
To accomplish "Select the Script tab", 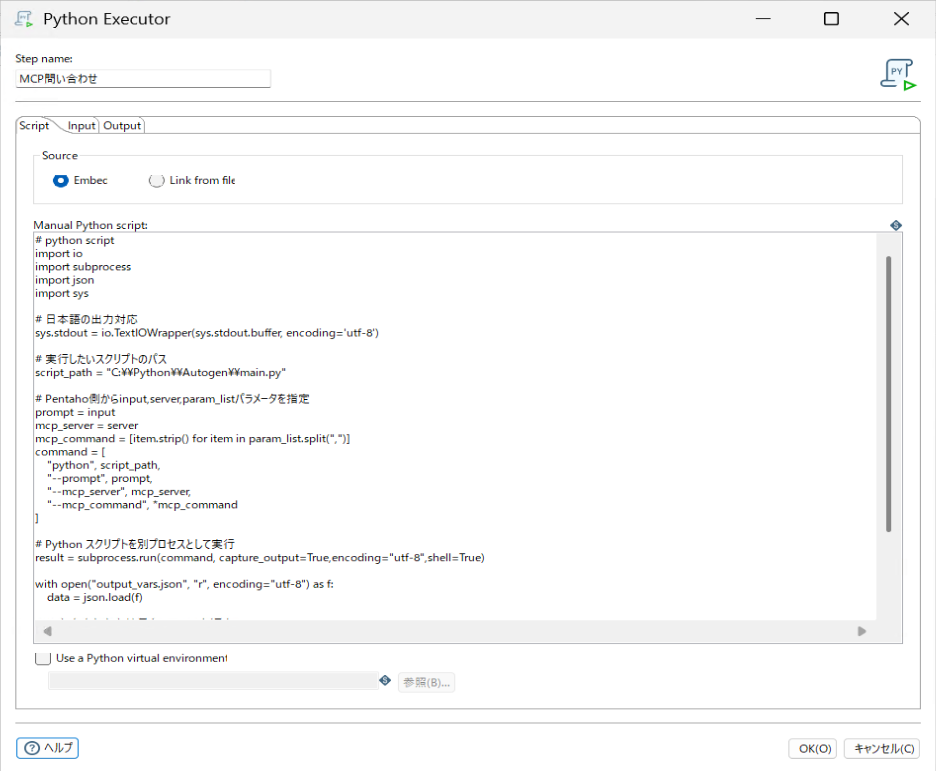I will 34,125.
